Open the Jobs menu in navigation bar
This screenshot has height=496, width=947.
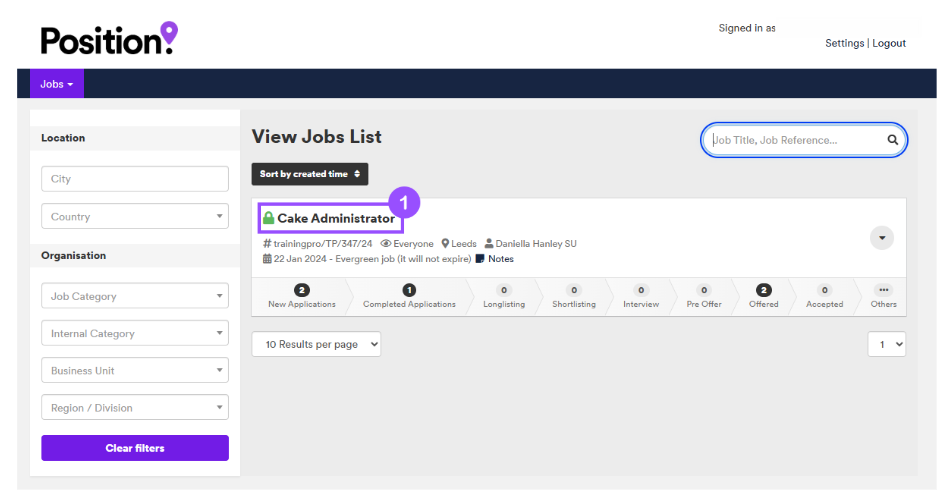[x=57, y=84]
